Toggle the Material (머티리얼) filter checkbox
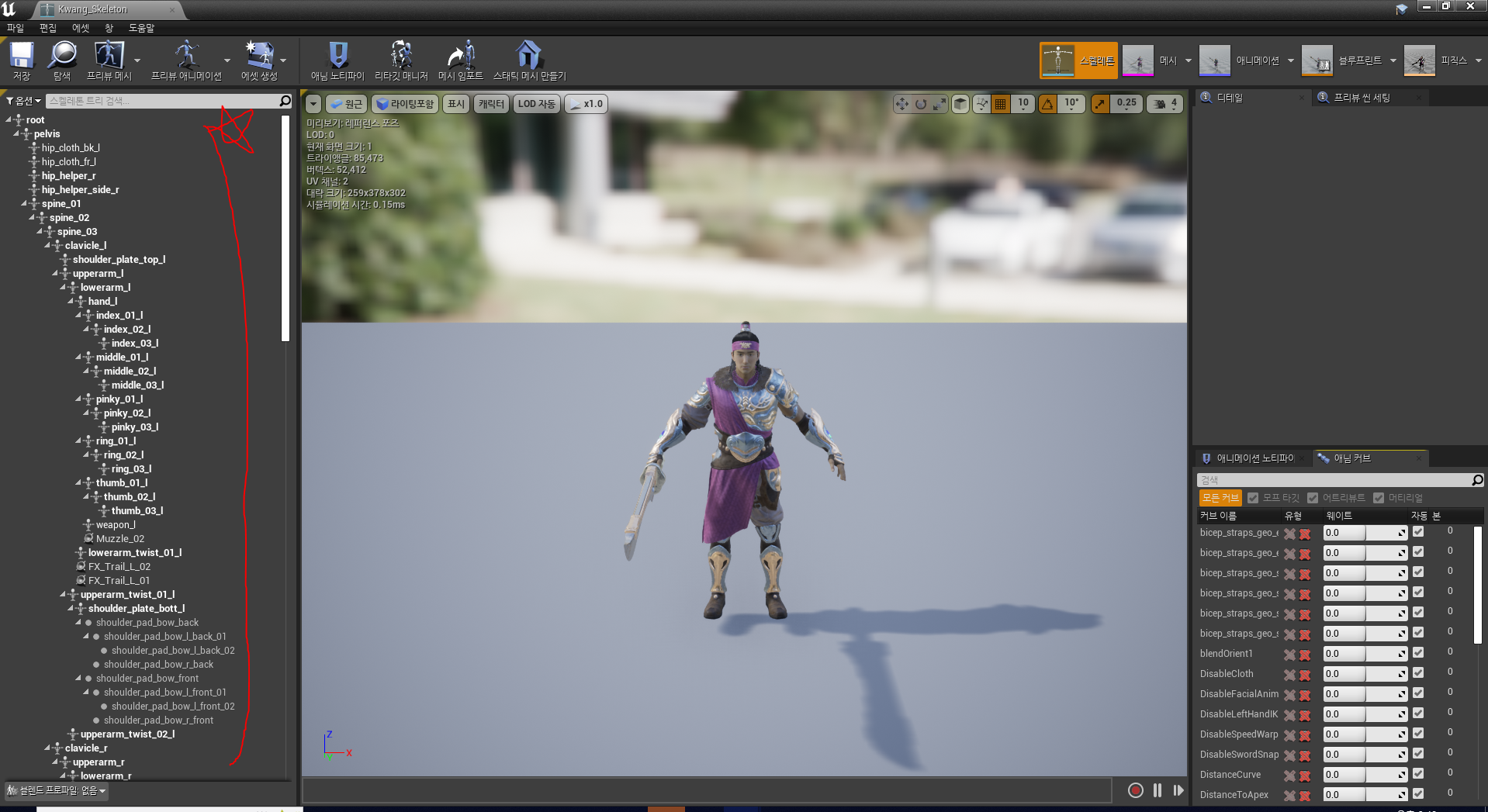Image resolution: width=1488 pixels, height=812 pixels. (x=1379, y=498)
